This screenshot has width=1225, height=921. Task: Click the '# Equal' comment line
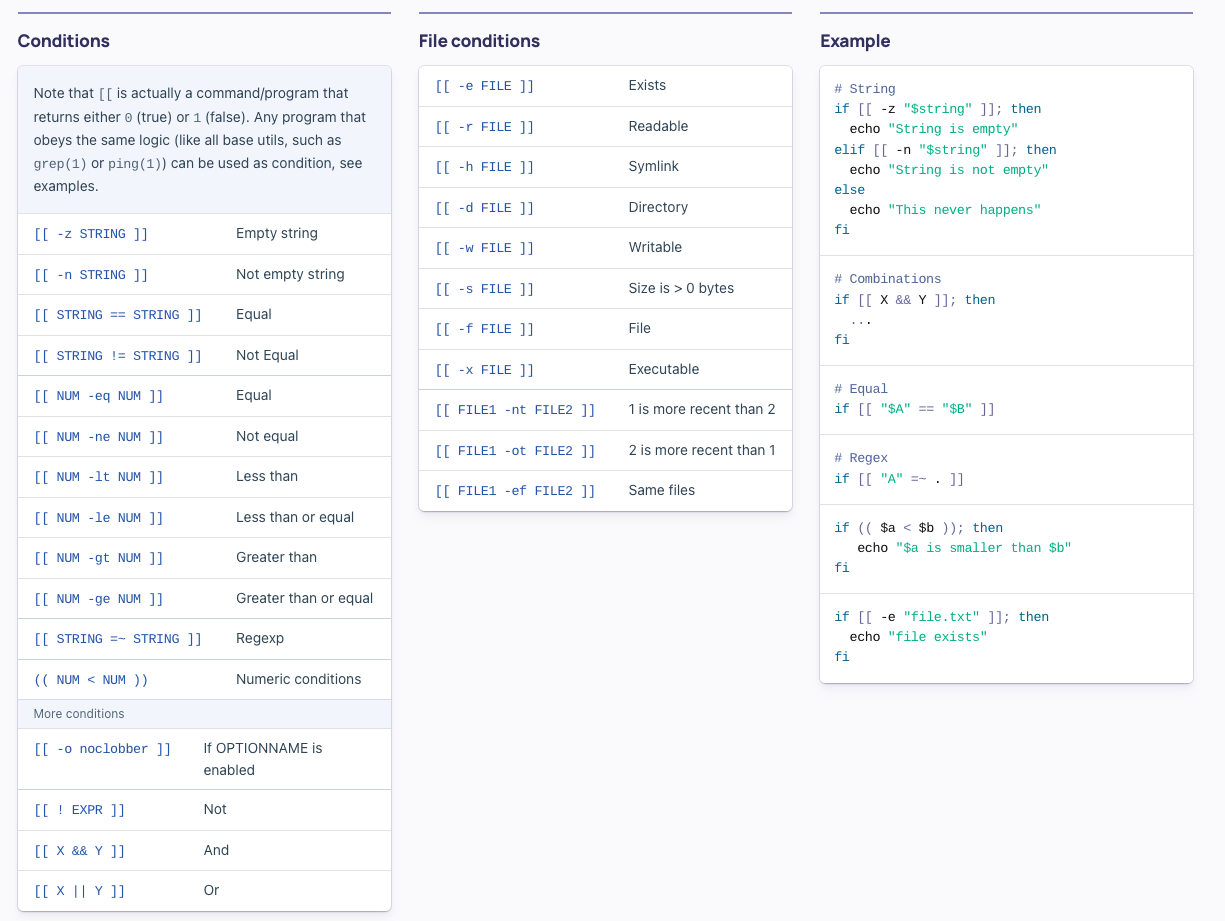point(861,389)
